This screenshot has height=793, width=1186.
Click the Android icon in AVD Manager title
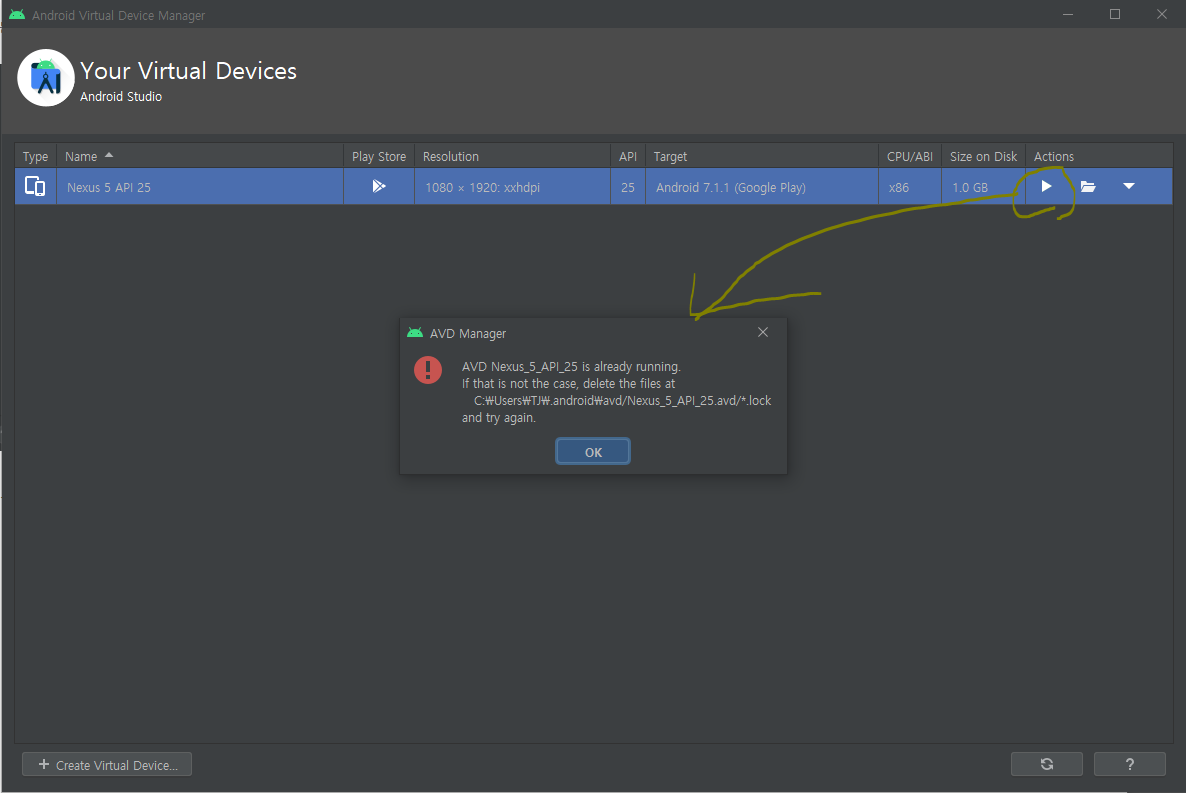(414, 332)
